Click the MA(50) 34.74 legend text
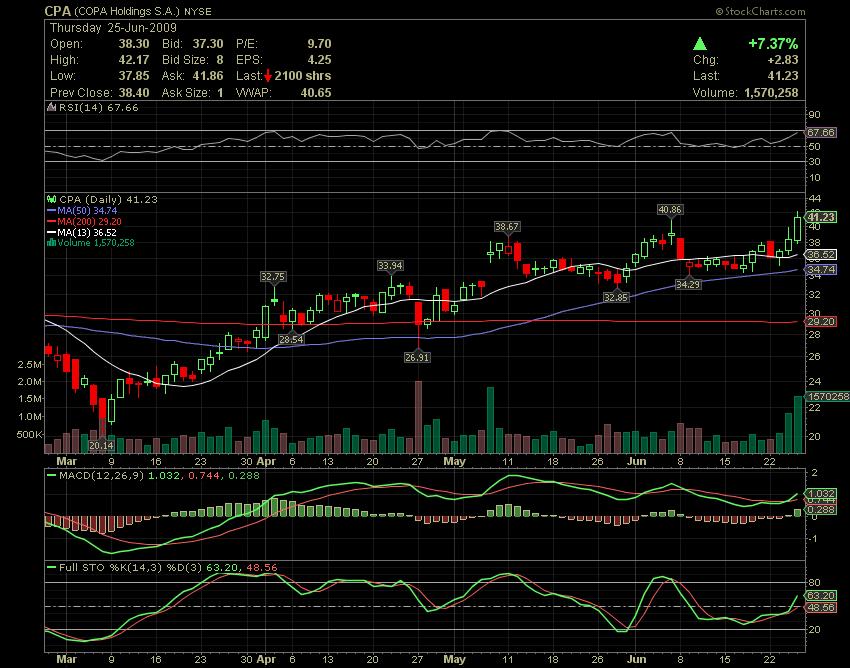Image resolution: width=850 pixels, height=668 pixels. point(87,210)
